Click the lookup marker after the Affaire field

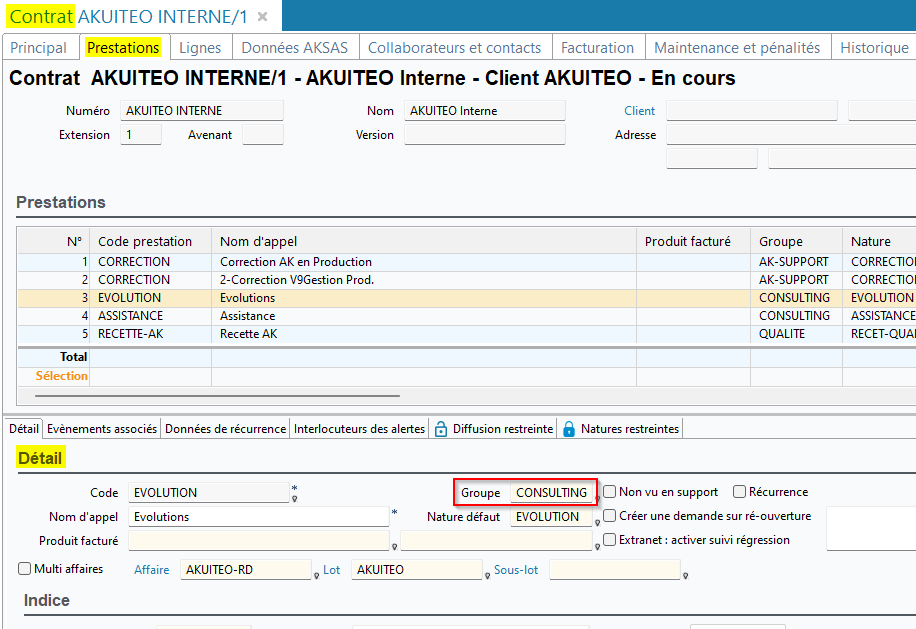coord(316,576)
